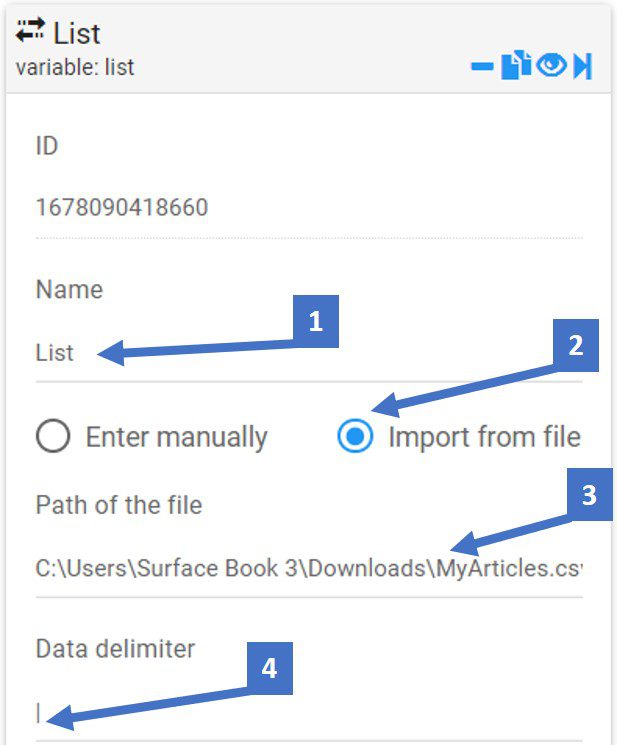Collapse the List block with minus icon
Viewport: 617px width, 749px height.
[482, 66]
